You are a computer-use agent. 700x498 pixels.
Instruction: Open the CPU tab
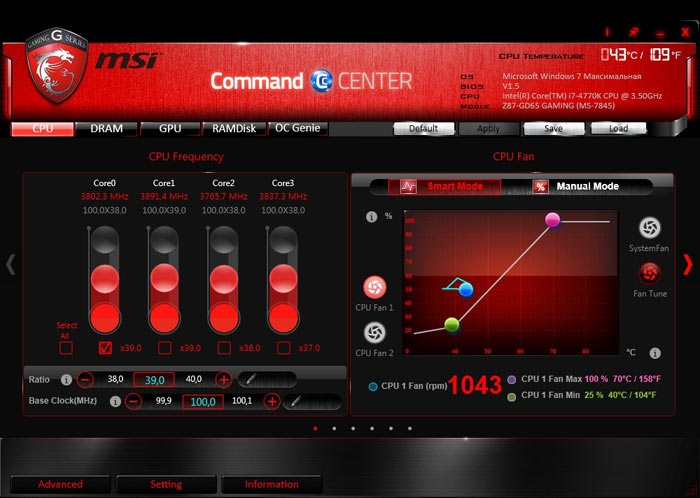[42, 129]
